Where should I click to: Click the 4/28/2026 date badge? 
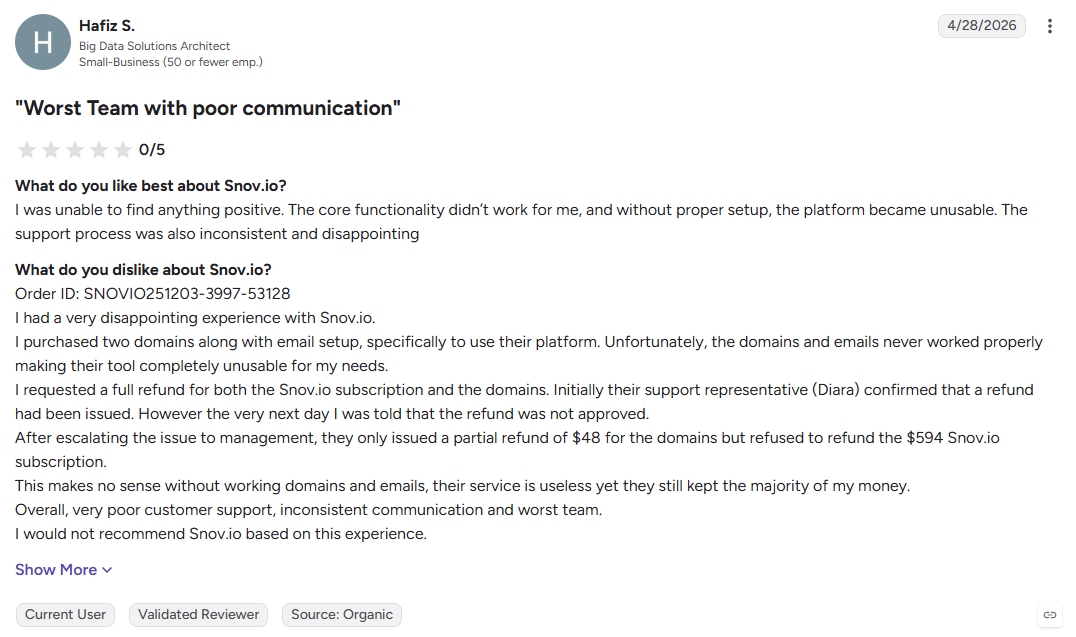click(x=981, y=25)
